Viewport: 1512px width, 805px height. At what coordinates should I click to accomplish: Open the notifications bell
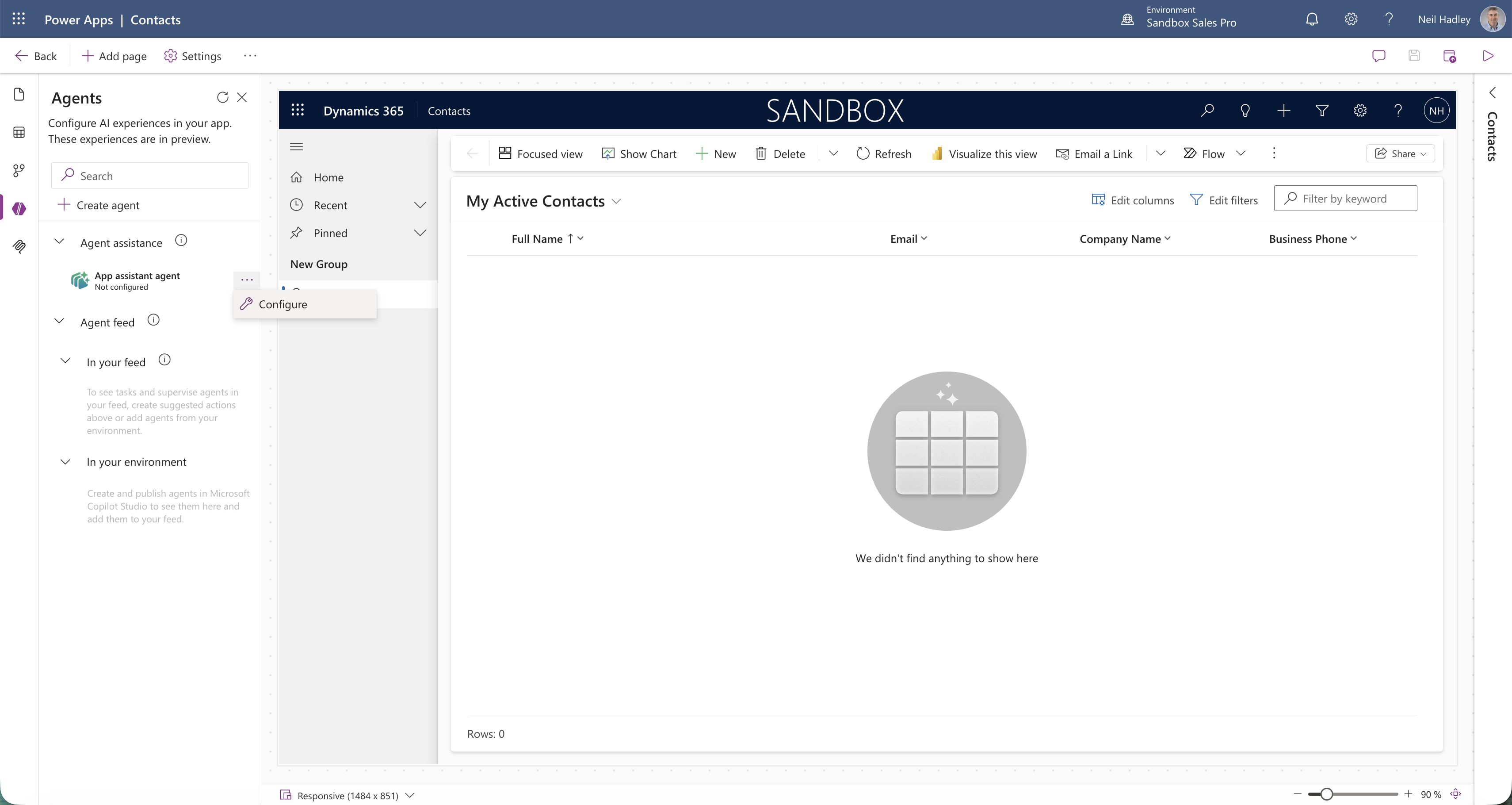[x=1312, y=19]
